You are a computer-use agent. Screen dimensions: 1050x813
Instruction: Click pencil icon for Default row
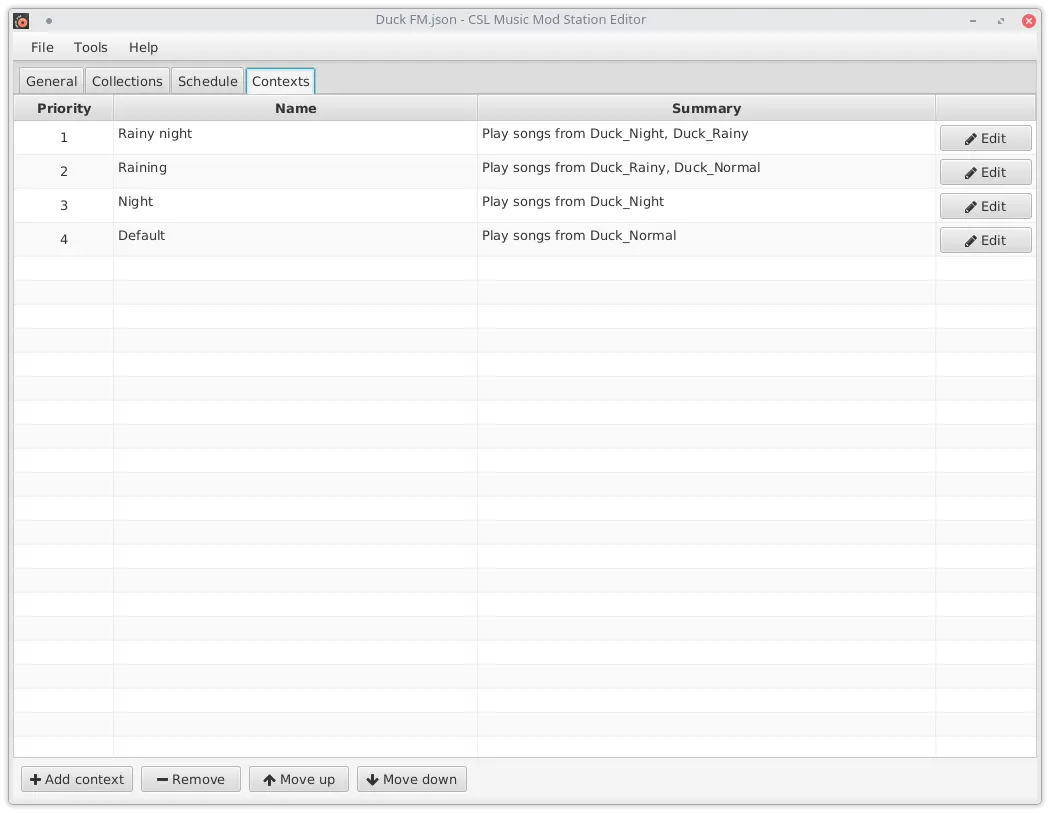[x=970, y=241]
